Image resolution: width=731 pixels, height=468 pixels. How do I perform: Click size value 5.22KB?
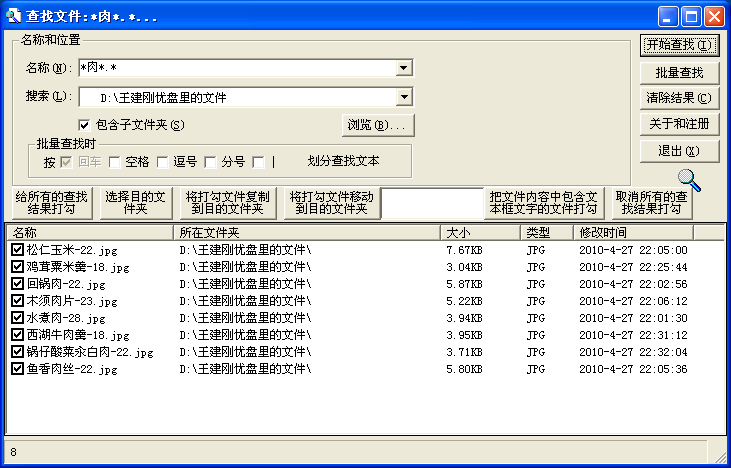pyautogui.click(x=464, y=301)
